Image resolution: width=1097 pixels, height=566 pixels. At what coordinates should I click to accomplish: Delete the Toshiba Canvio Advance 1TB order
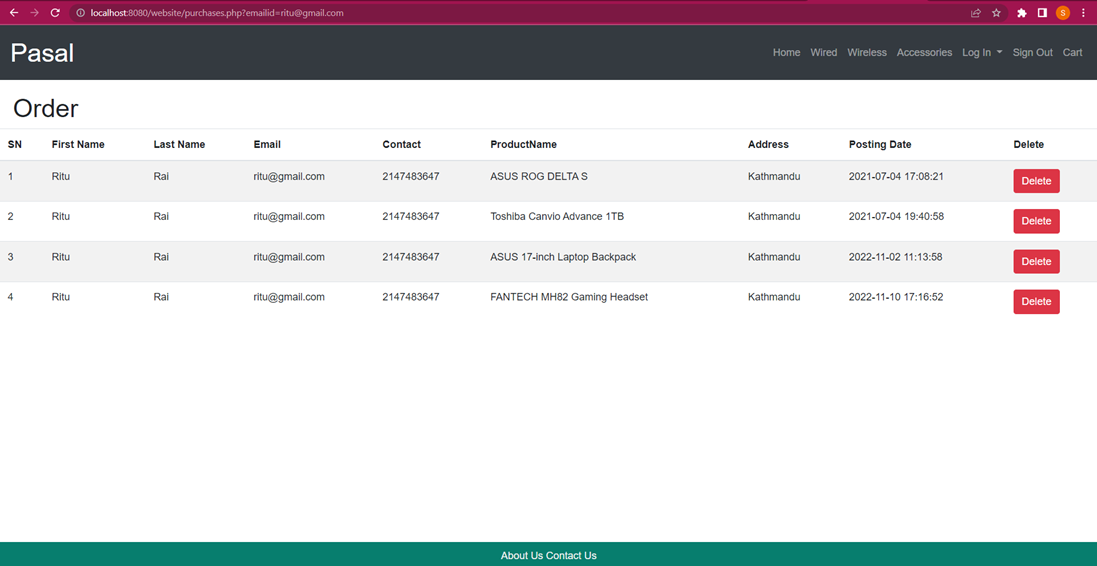click(x=1036, y=221)
